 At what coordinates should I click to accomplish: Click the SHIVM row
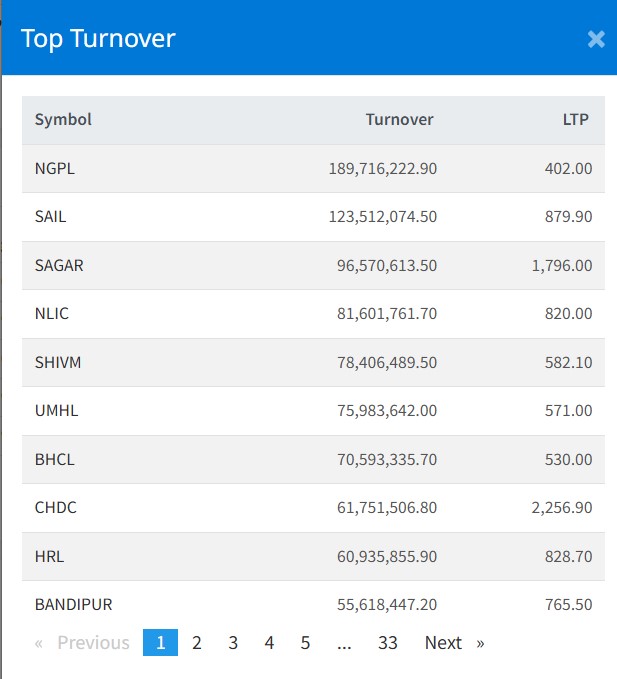point(58,363)
